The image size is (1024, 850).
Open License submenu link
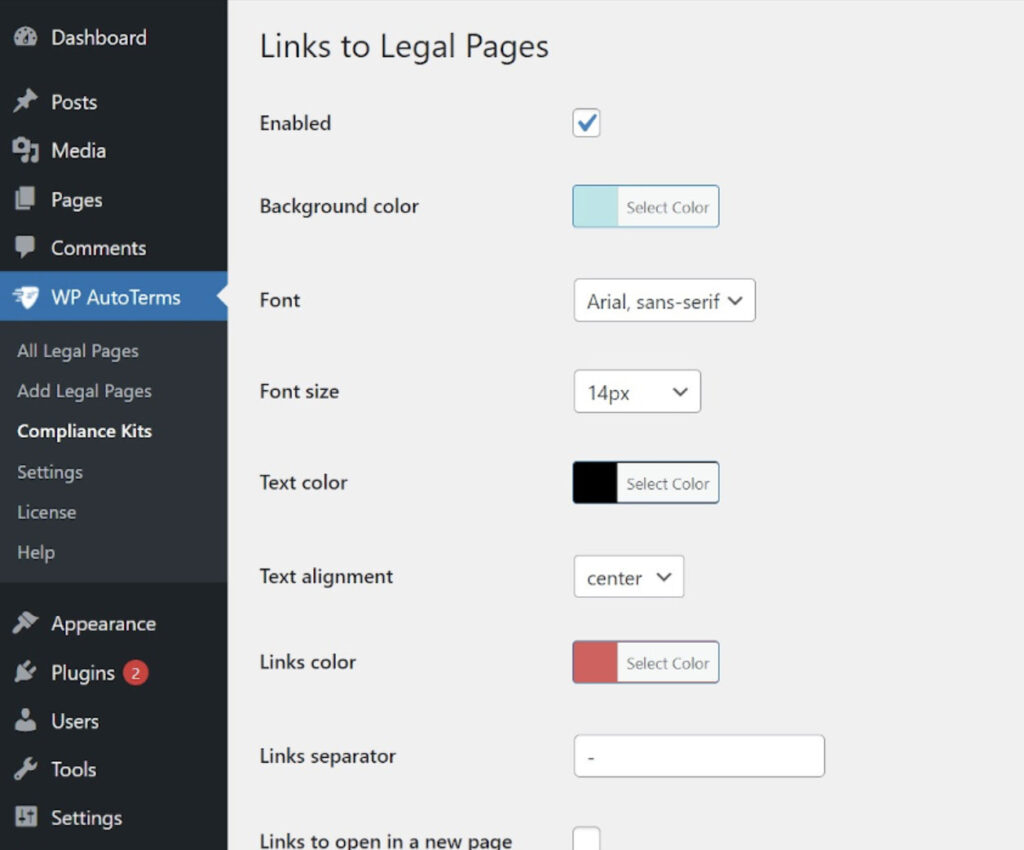point(46,512)
